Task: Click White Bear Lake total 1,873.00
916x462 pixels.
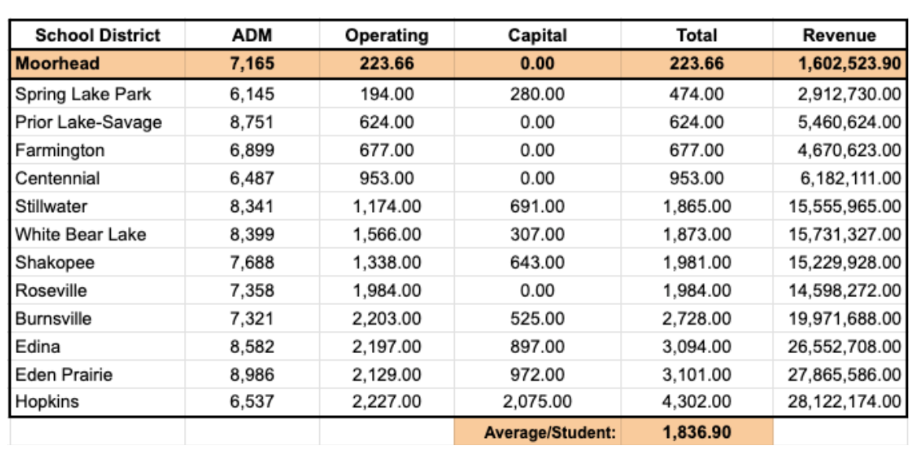Action: (x=696, y=234)
